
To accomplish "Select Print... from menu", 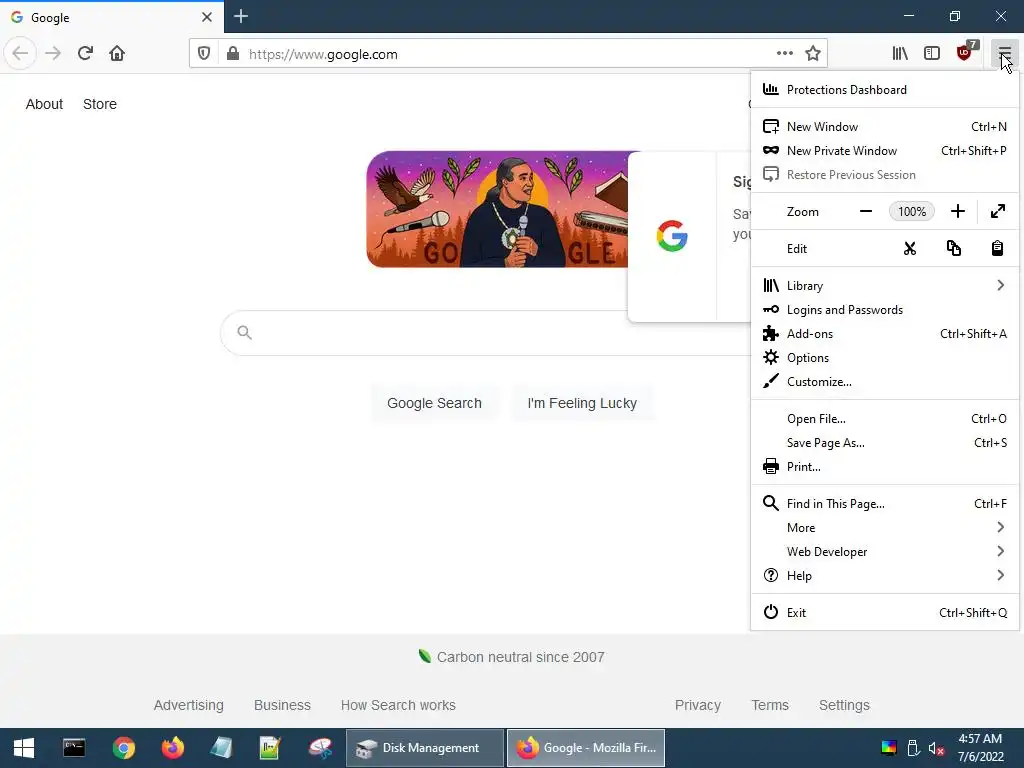I will (885, 467).
